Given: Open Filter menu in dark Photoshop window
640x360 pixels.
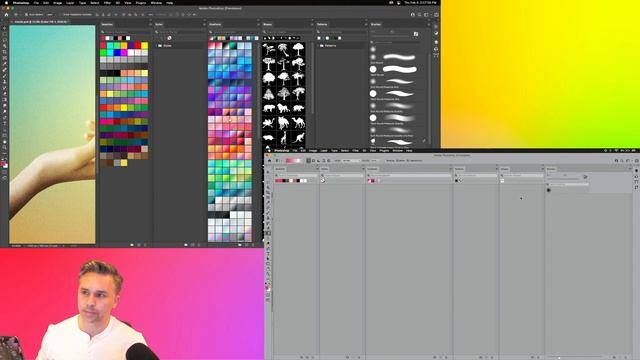Looking at the screenshot, I should [107, 3].
